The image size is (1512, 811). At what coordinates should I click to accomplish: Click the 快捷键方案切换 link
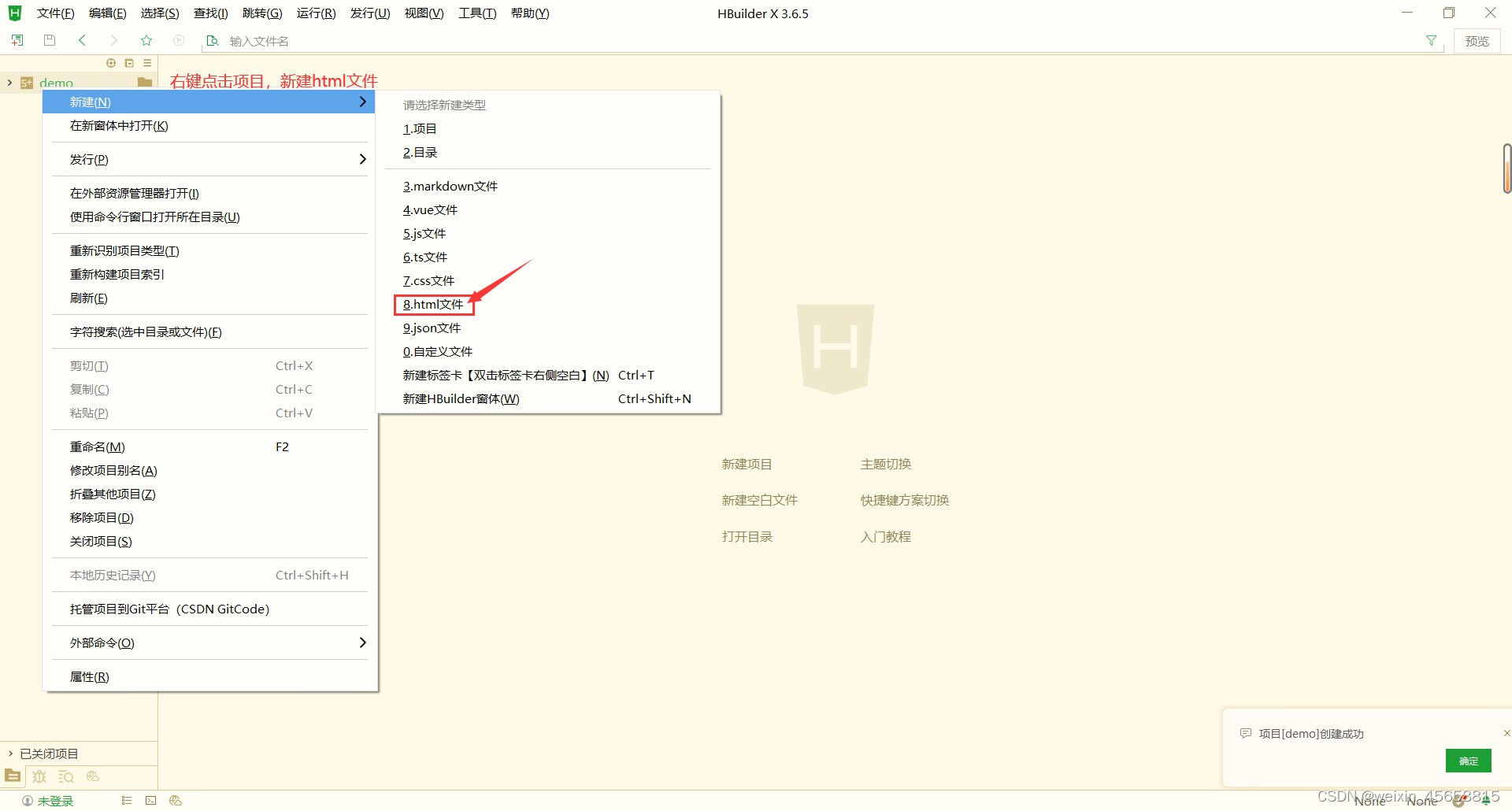pos(904,500)
